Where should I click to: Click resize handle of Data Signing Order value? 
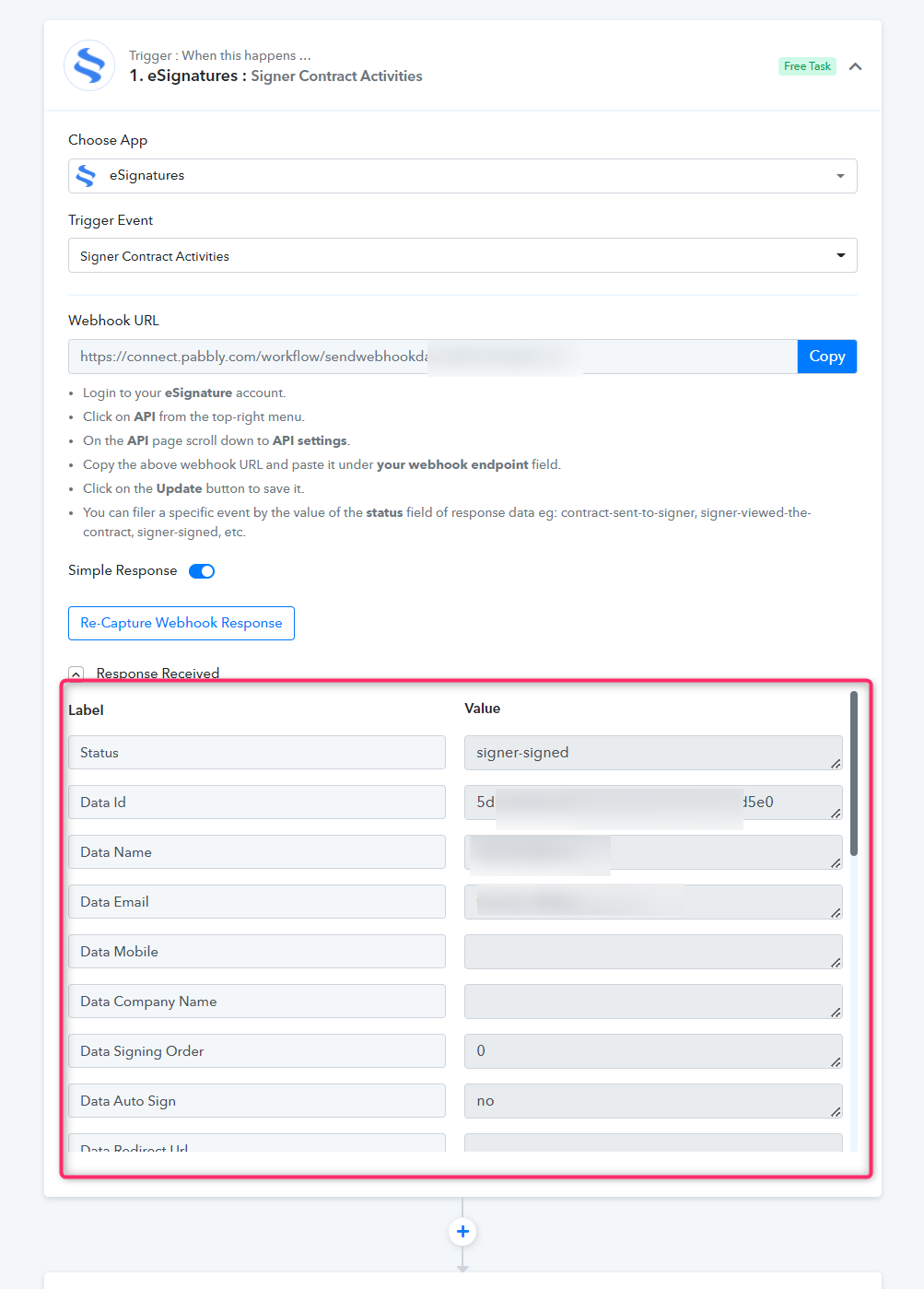[x=836, y=1061]
